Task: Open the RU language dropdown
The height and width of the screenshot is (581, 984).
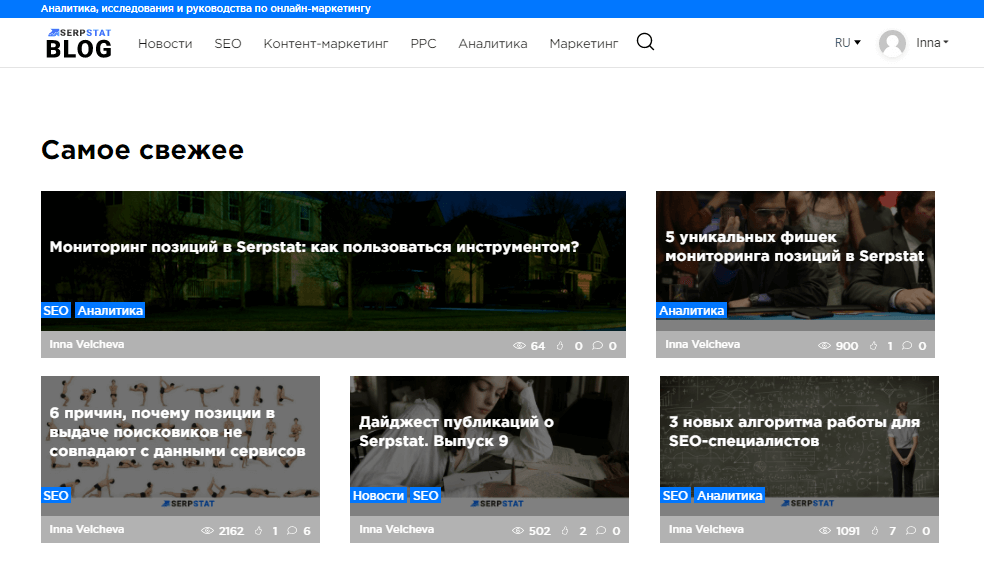Action: coord(847,43)
